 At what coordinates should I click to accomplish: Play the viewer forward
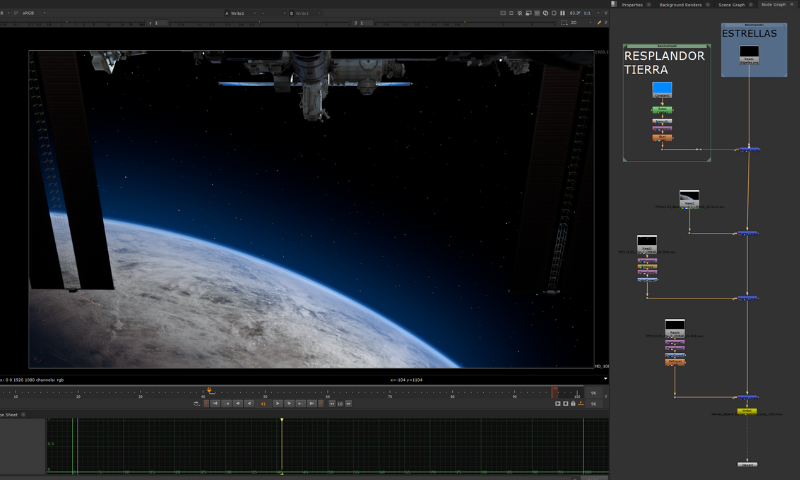click(x=278, y=403)
